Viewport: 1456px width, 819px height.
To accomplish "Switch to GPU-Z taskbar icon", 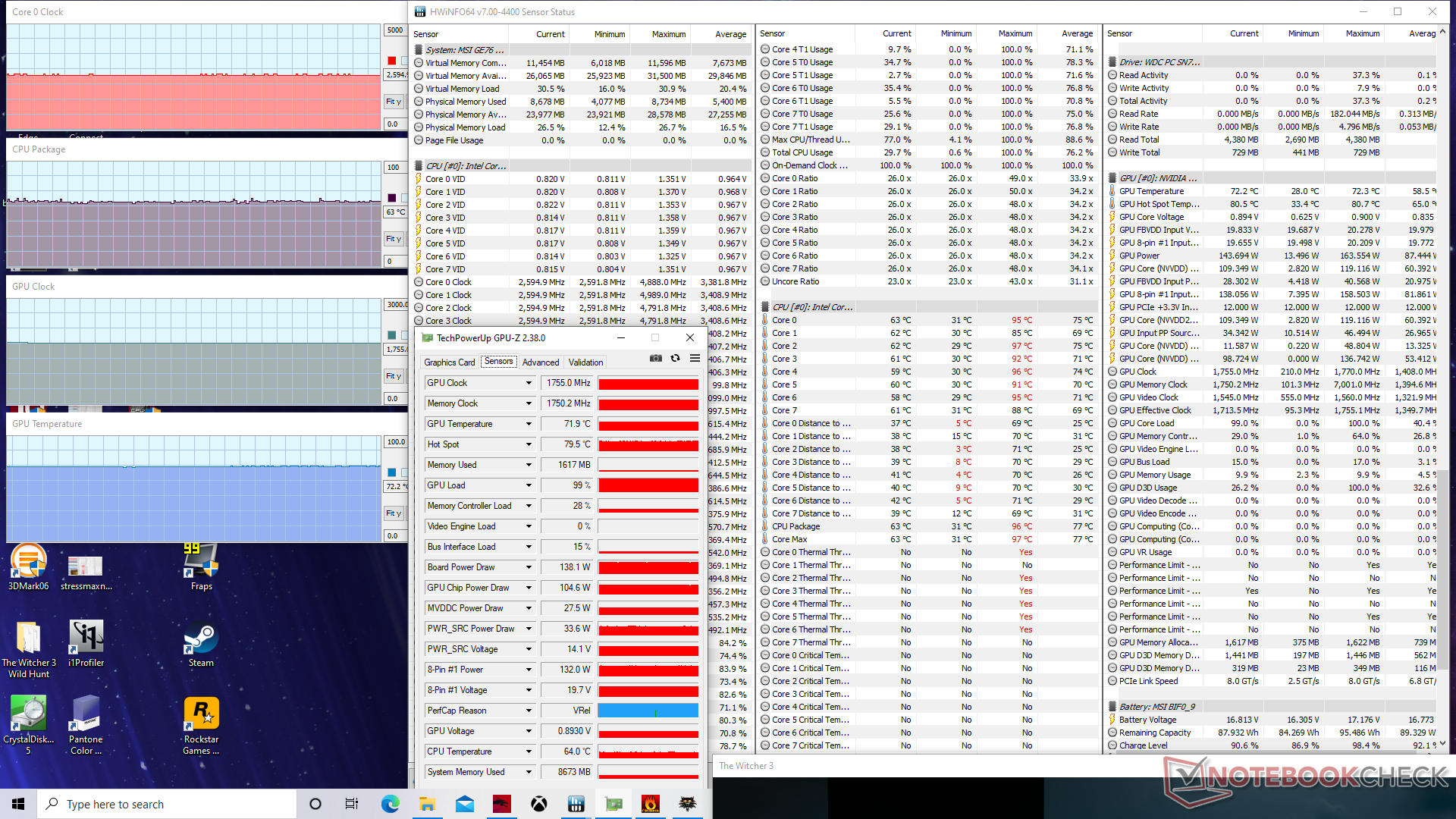I will 613,804.
